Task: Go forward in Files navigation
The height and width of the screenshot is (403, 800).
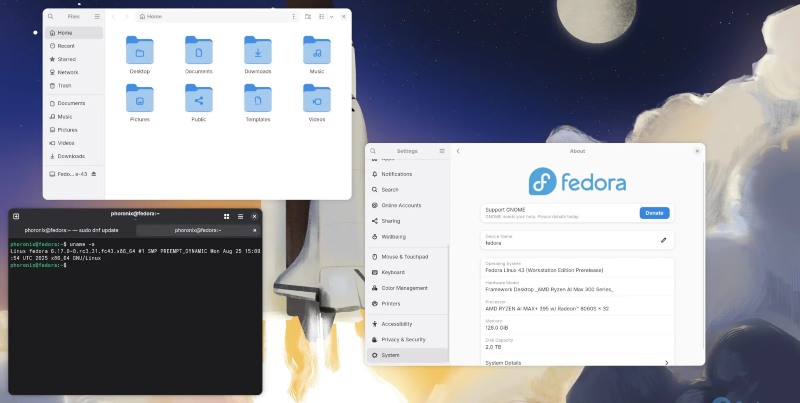Action: (x=127, y=16)
